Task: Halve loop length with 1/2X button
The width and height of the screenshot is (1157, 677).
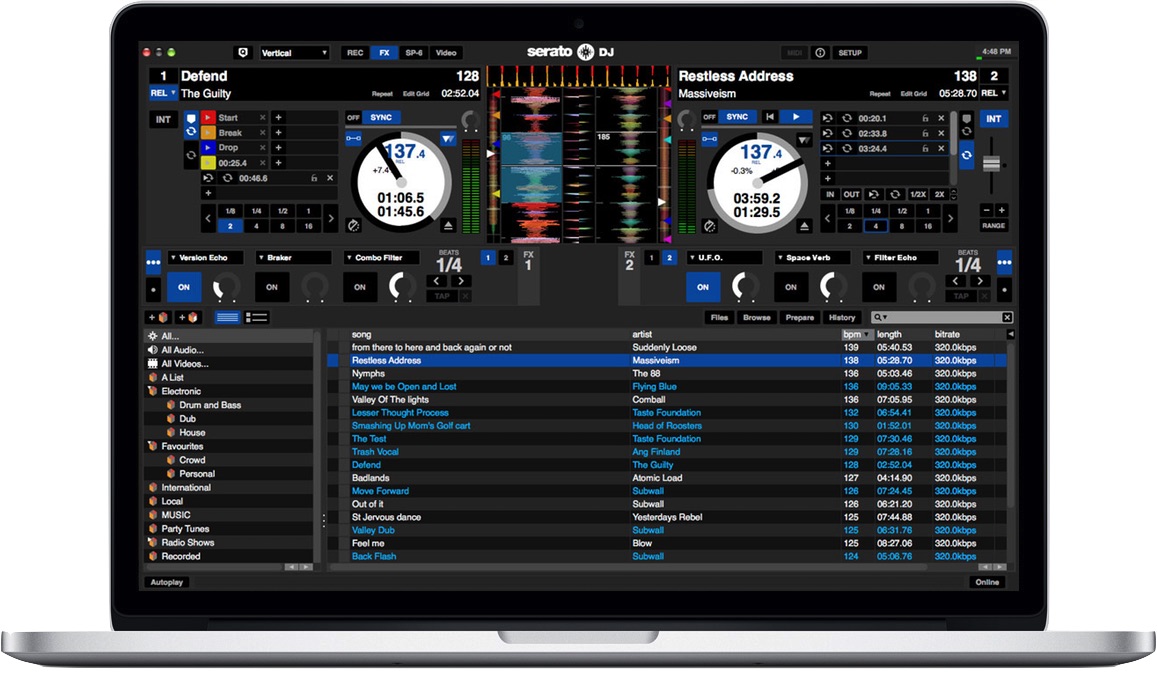Action: click(x=917, y=194)
